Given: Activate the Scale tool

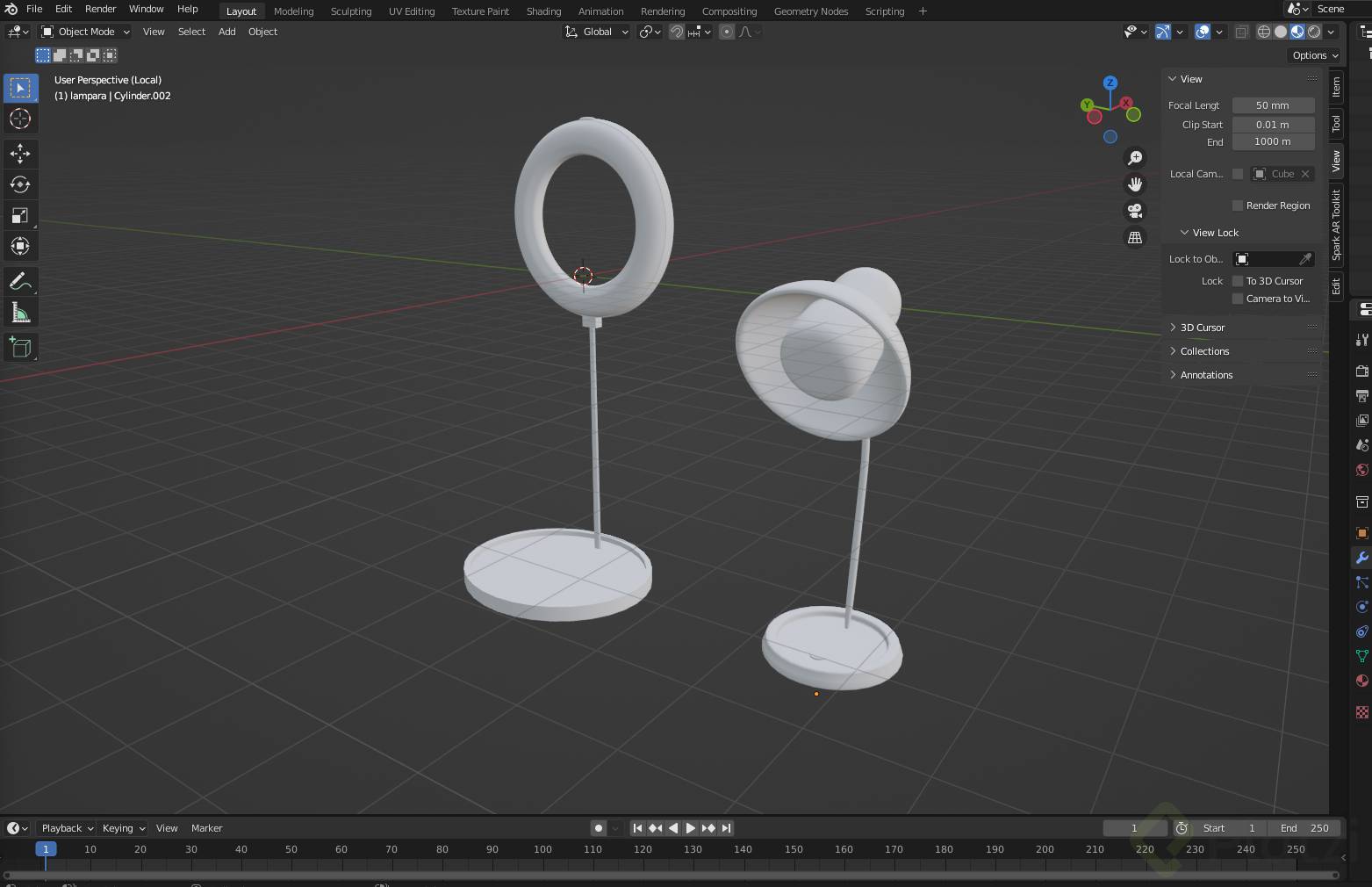Looking at the screenshot, I should 19,215.
